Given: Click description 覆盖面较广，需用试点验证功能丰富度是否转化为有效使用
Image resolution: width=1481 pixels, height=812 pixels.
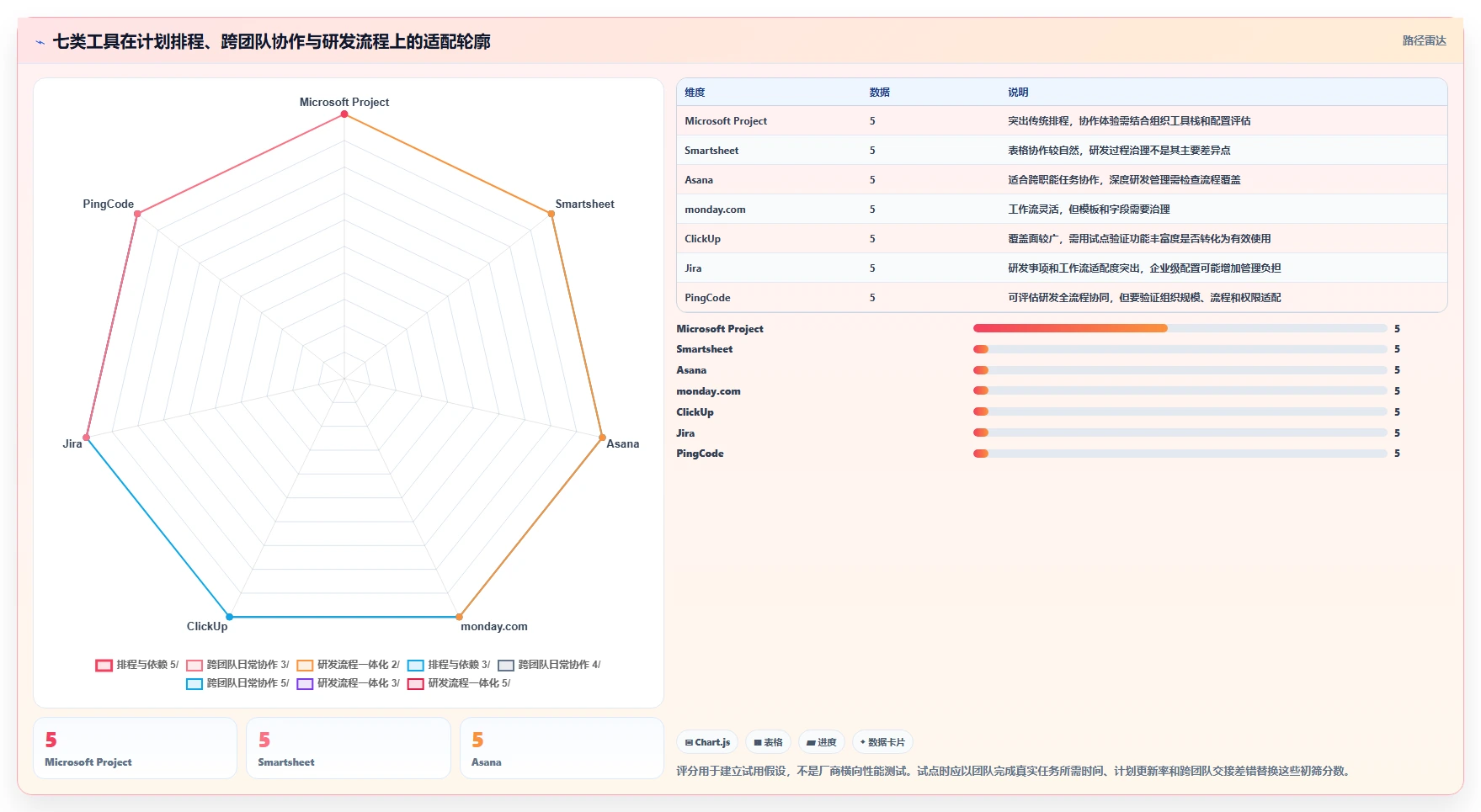Looking at the screenshot, I should (x=1139, y=239).
